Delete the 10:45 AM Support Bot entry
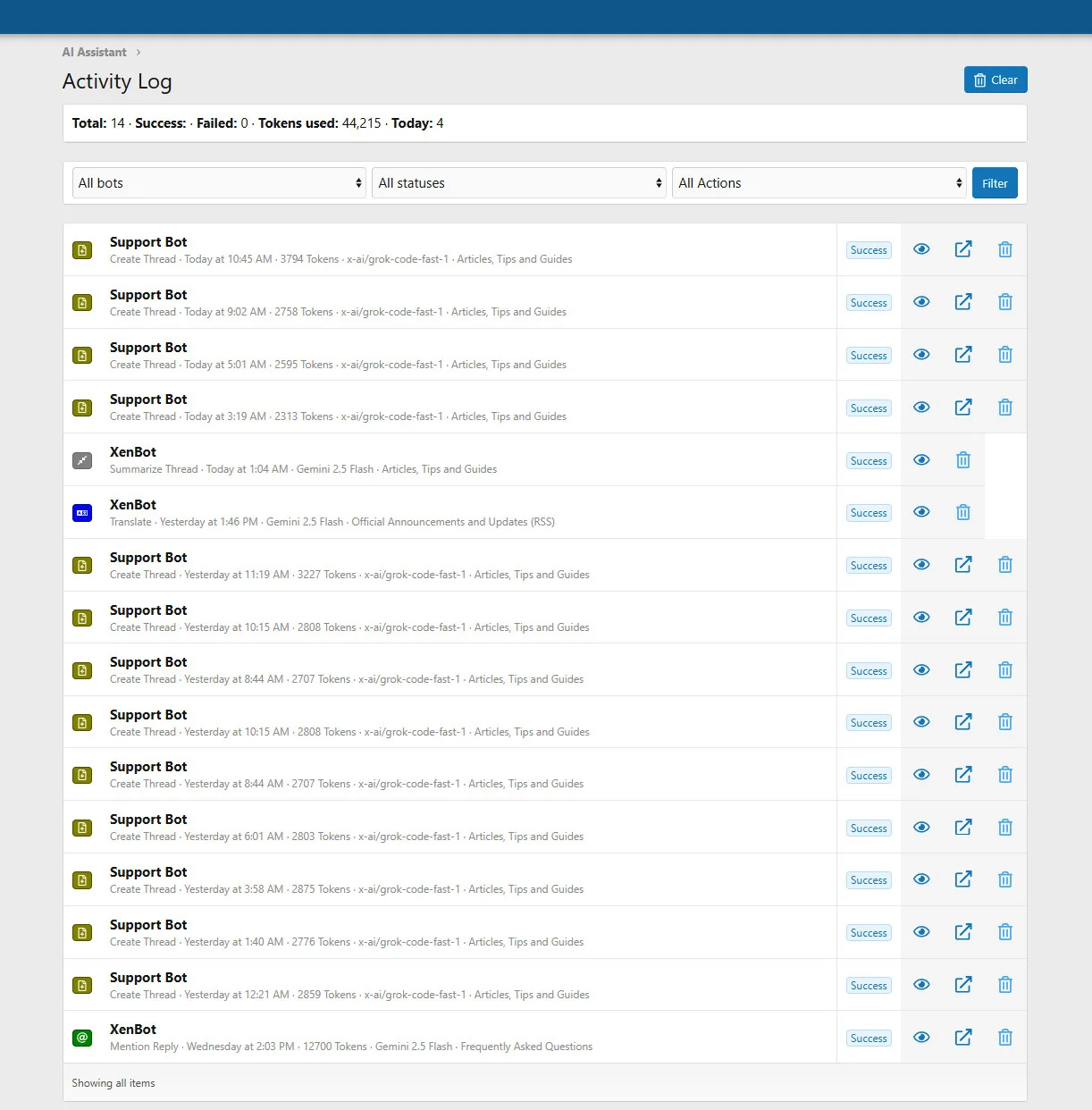Image resolution: width=1092 pixels, height=1110 pixels. point(1004,249)
